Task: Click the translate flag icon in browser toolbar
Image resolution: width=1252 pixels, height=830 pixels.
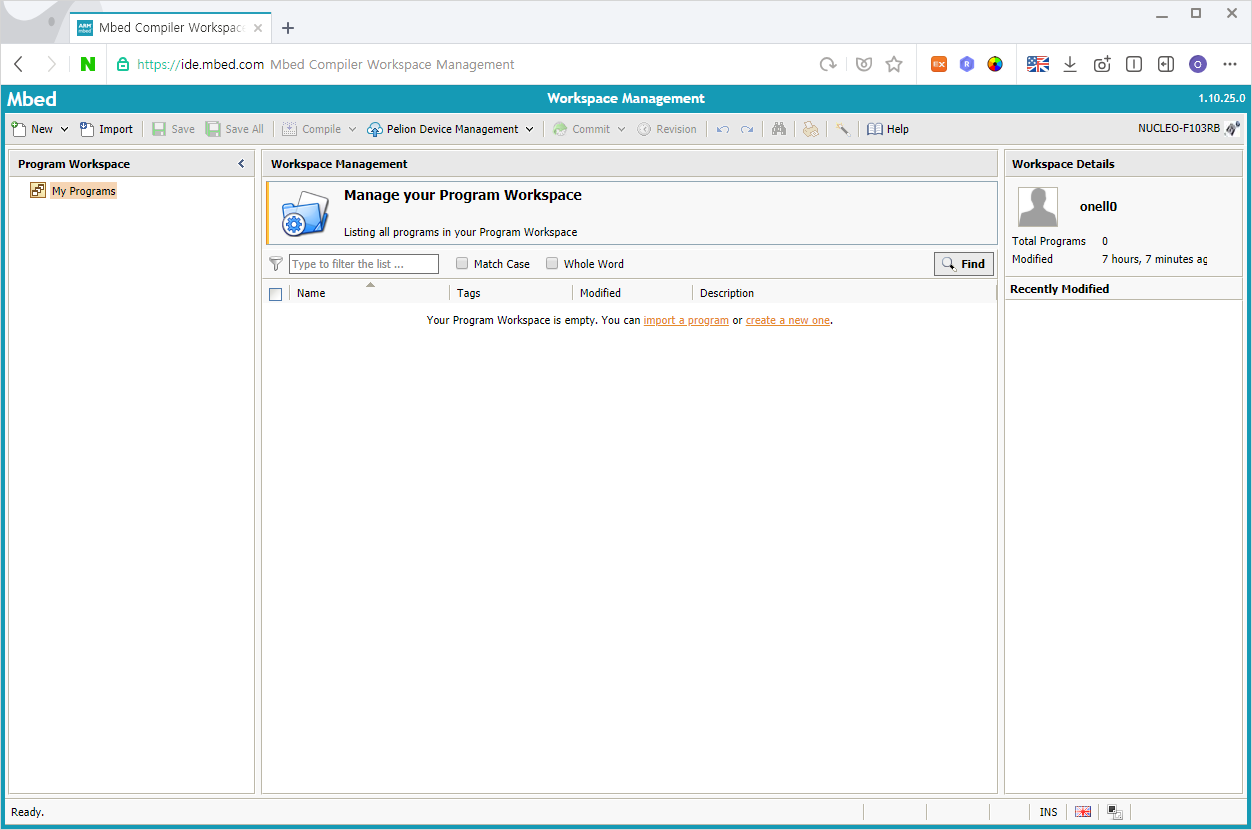Action: click(x=1038, y=64)
